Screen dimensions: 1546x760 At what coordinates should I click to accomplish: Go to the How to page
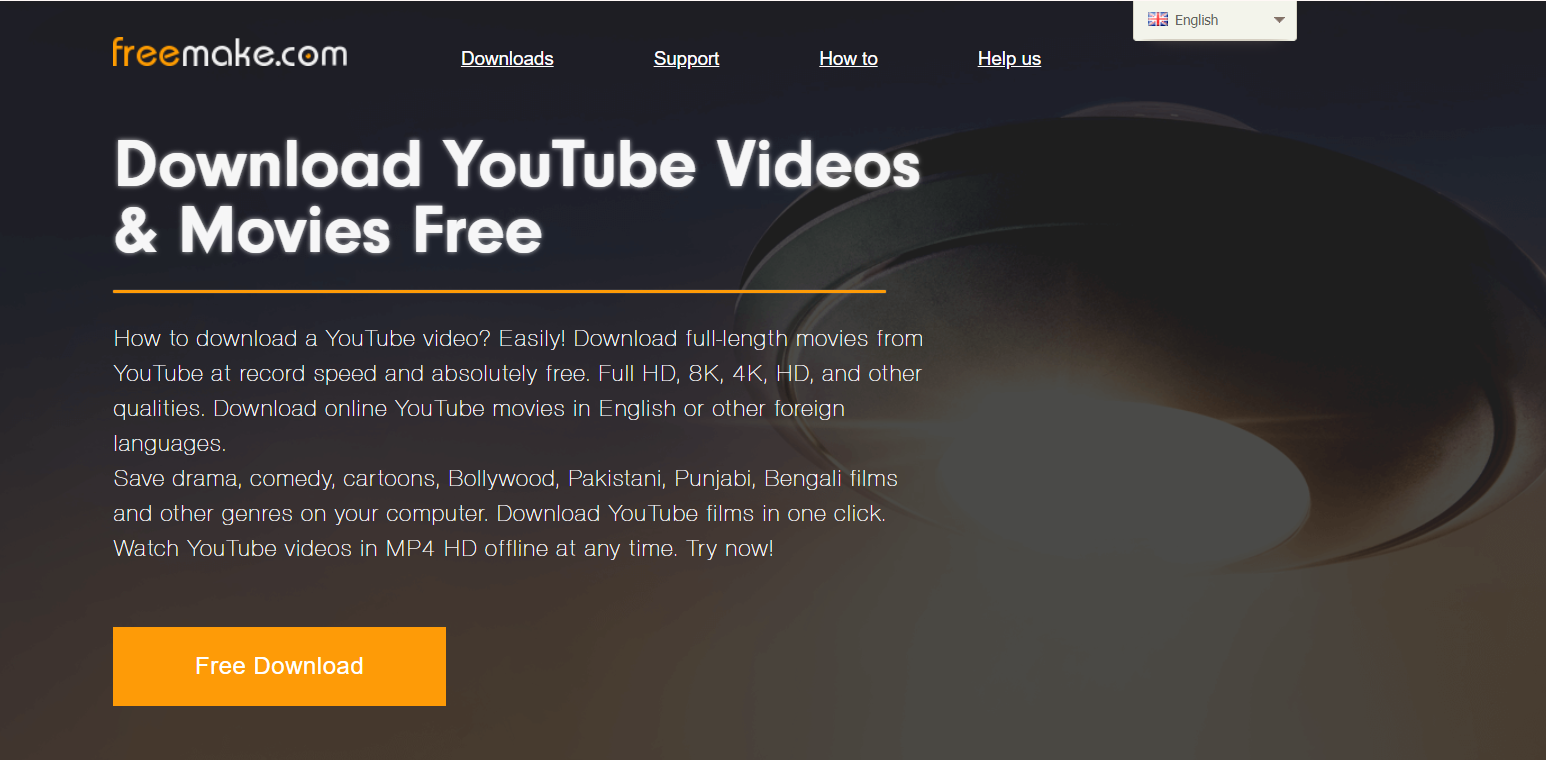tap(848, 59)
